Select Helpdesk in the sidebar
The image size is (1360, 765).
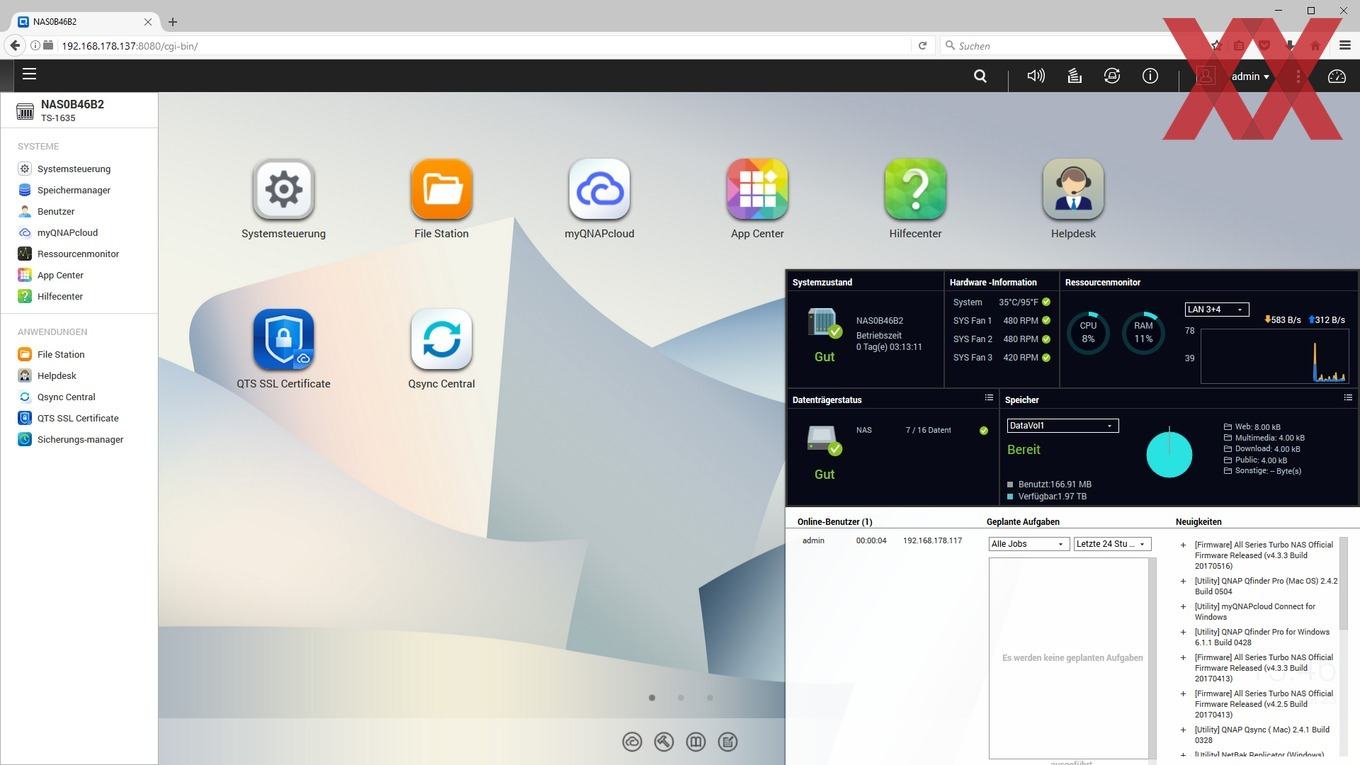click(x=57, y=376)
